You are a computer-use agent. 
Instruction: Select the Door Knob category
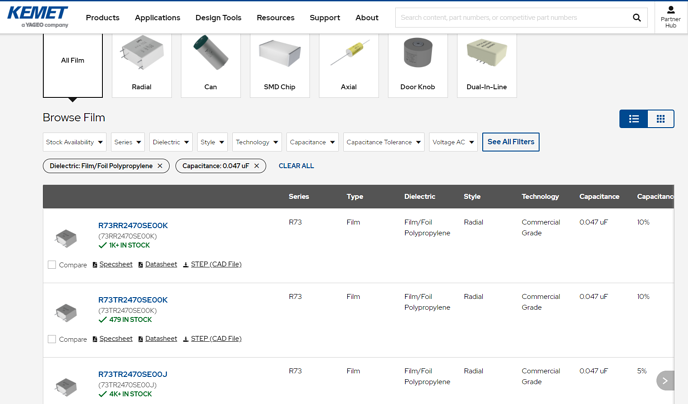pyautogui.click(x=418, y=65)
